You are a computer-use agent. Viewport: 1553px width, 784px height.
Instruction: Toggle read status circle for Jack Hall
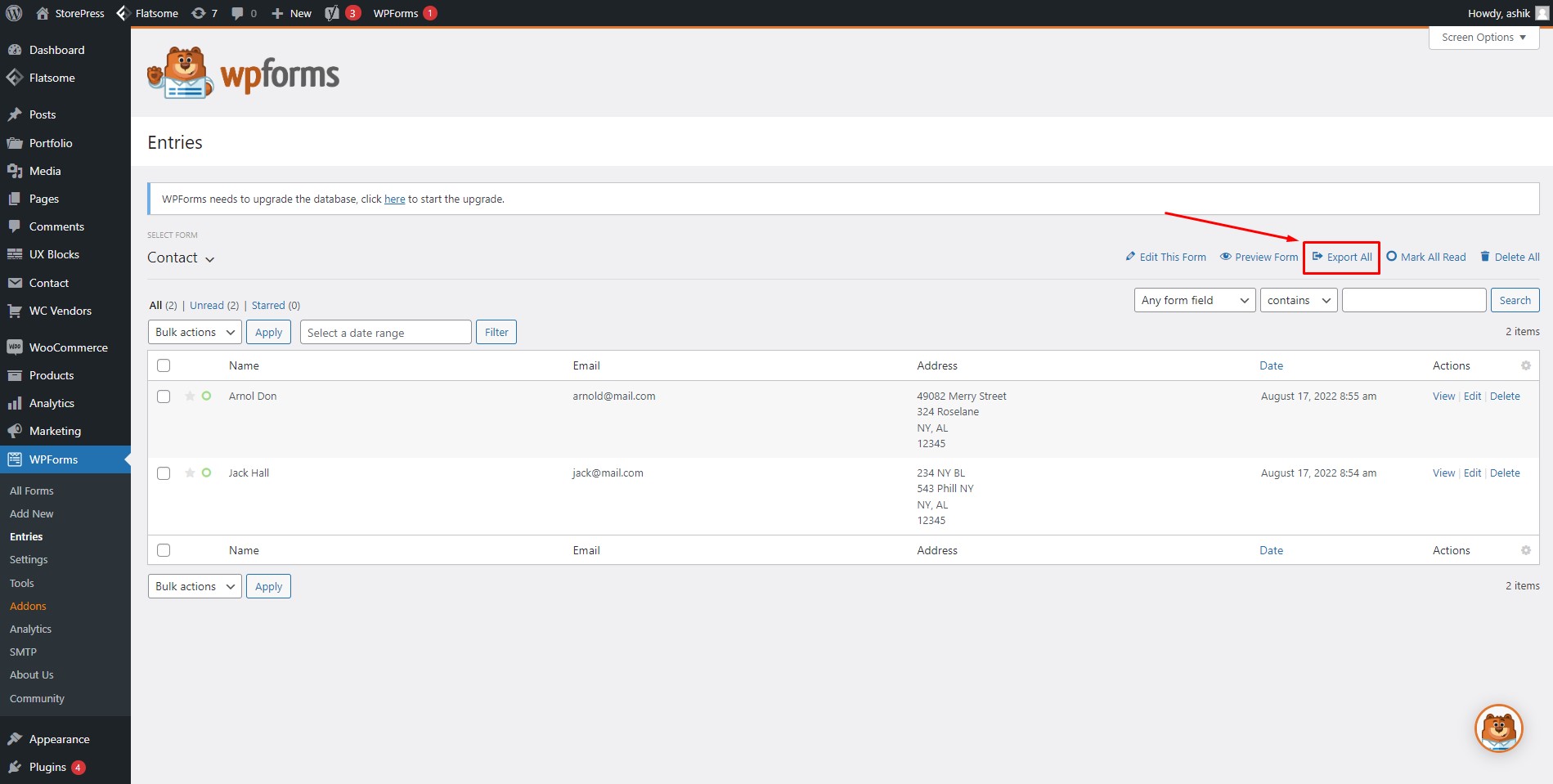pyautogui.click(x=206, y=473)
